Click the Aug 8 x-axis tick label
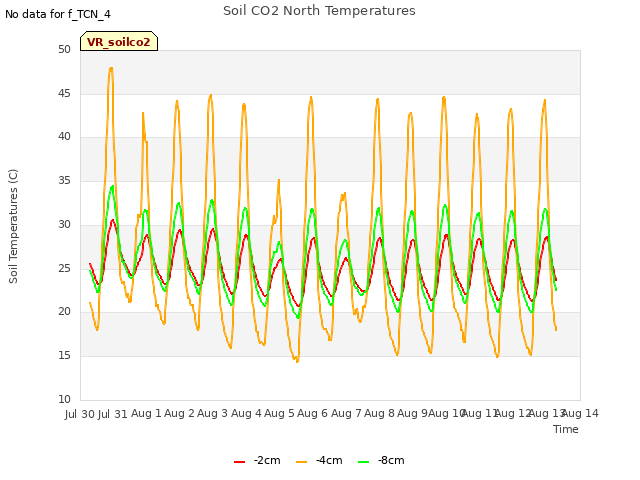This screenshot has width=640, height=480. 379,413
